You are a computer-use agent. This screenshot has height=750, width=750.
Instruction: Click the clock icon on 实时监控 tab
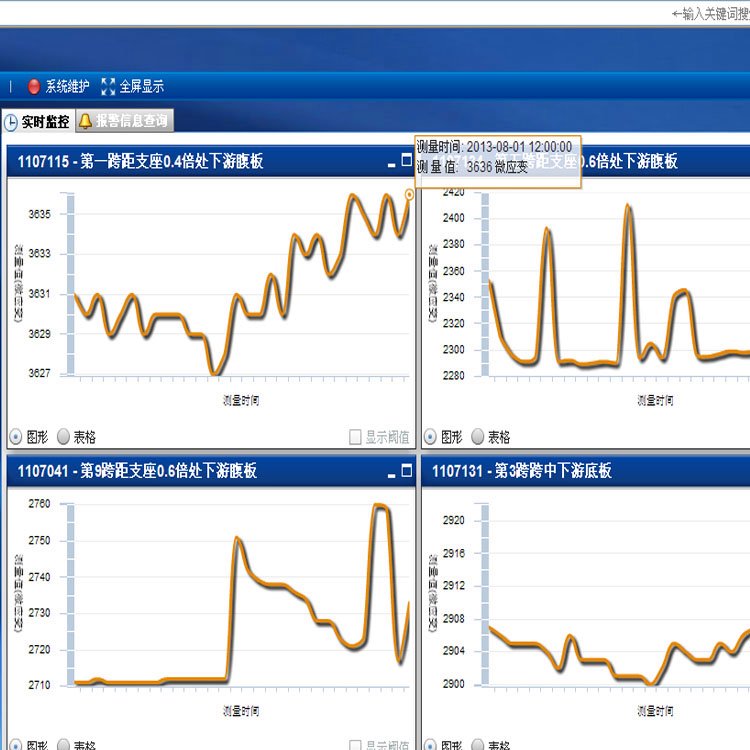(11, 123)
